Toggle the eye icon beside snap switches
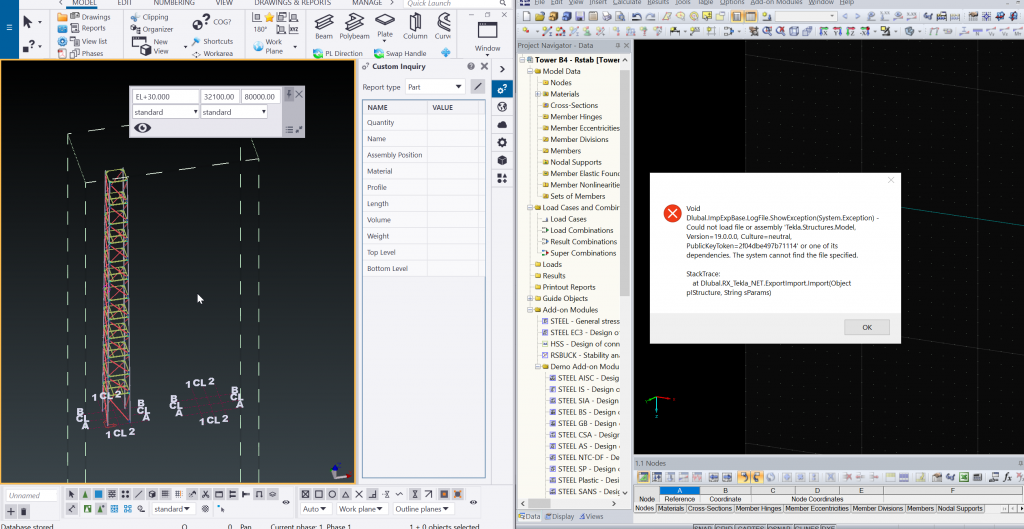The width and height of the screenshot is (1024, 529). pyautogui.click(x=475, y=502)
